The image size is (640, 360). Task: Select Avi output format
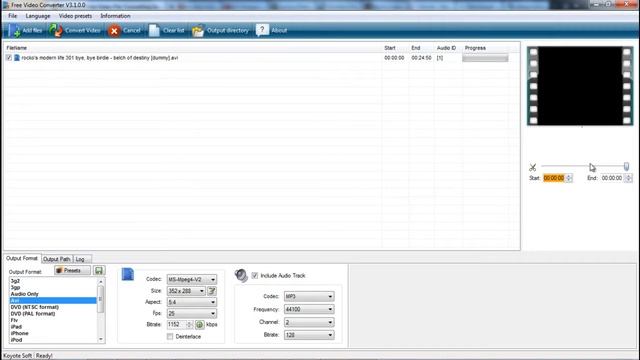pyautogui.click(x=53, y=300)
